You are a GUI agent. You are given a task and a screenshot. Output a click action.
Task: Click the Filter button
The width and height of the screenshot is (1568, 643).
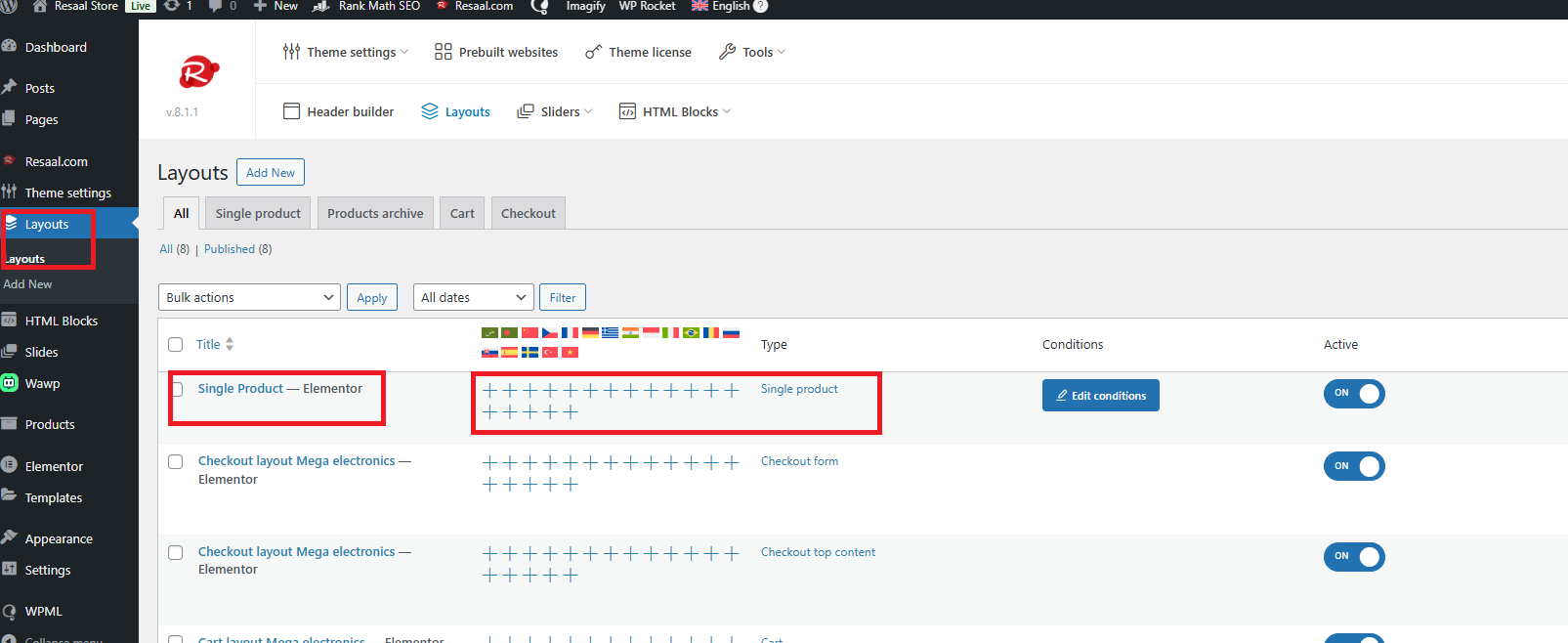(x=563, y=297)
